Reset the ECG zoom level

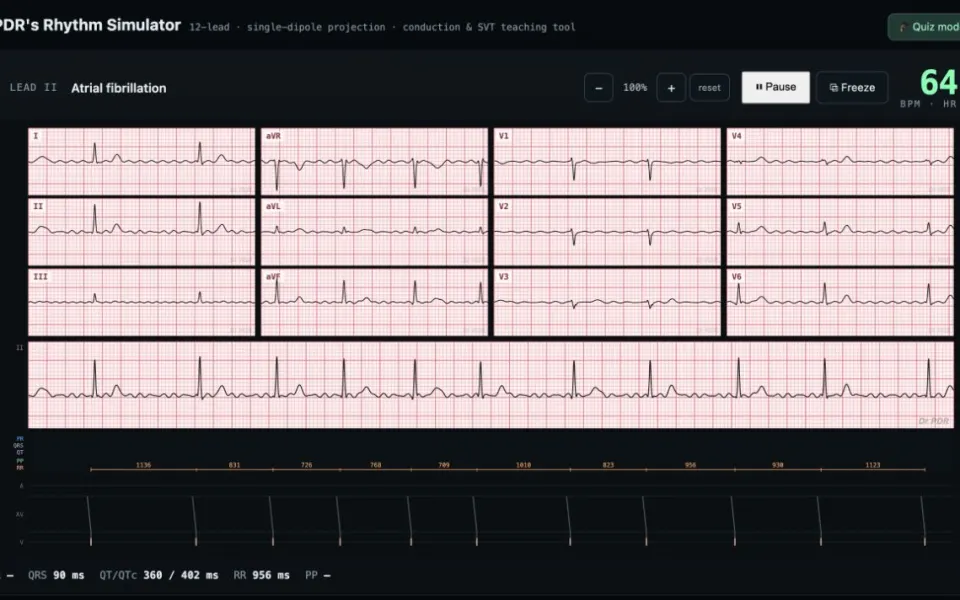pos(709,88)
